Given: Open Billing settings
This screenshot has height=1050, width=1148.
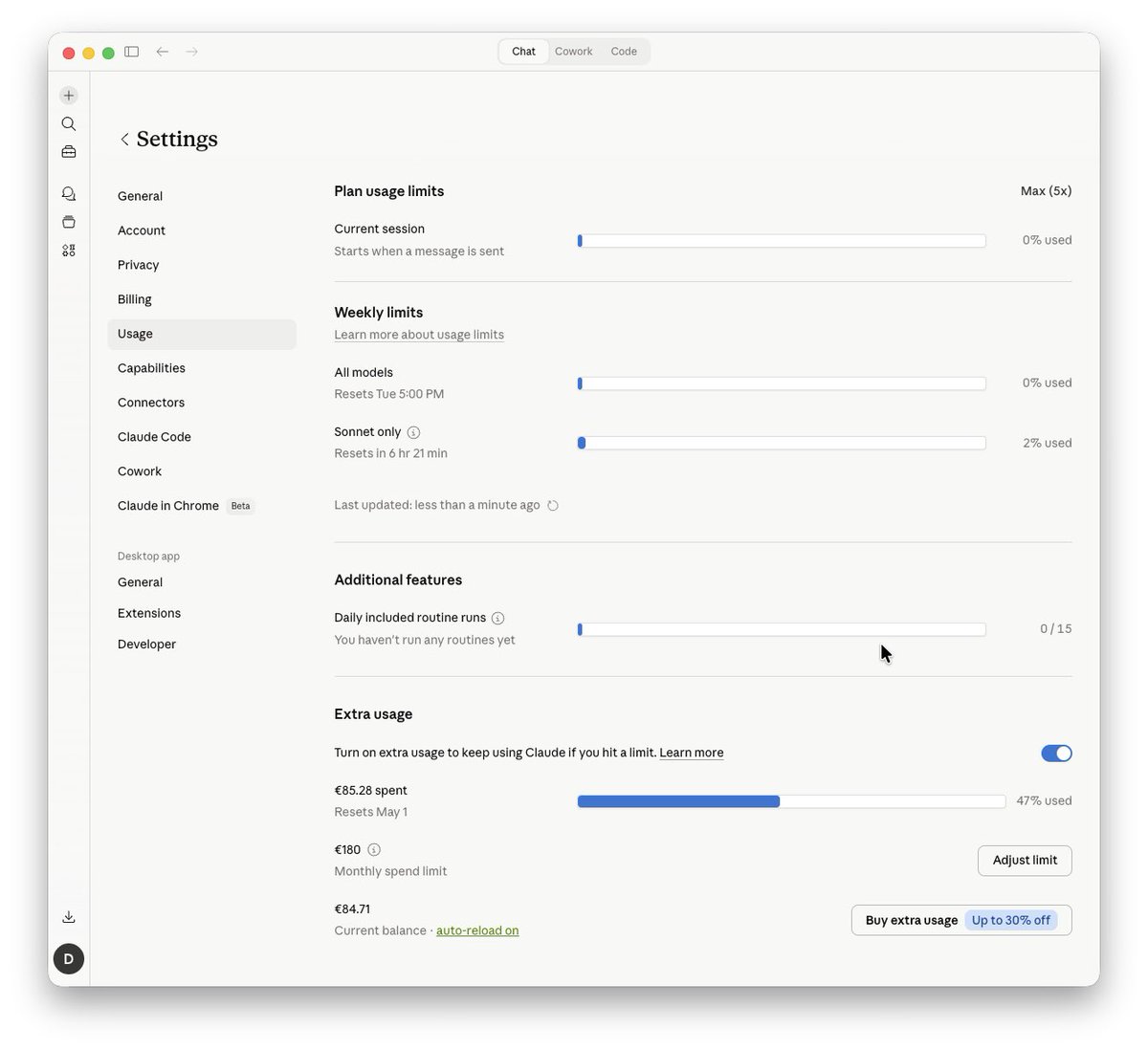Looking at the screenshot, I should click(x=202, y=299).
